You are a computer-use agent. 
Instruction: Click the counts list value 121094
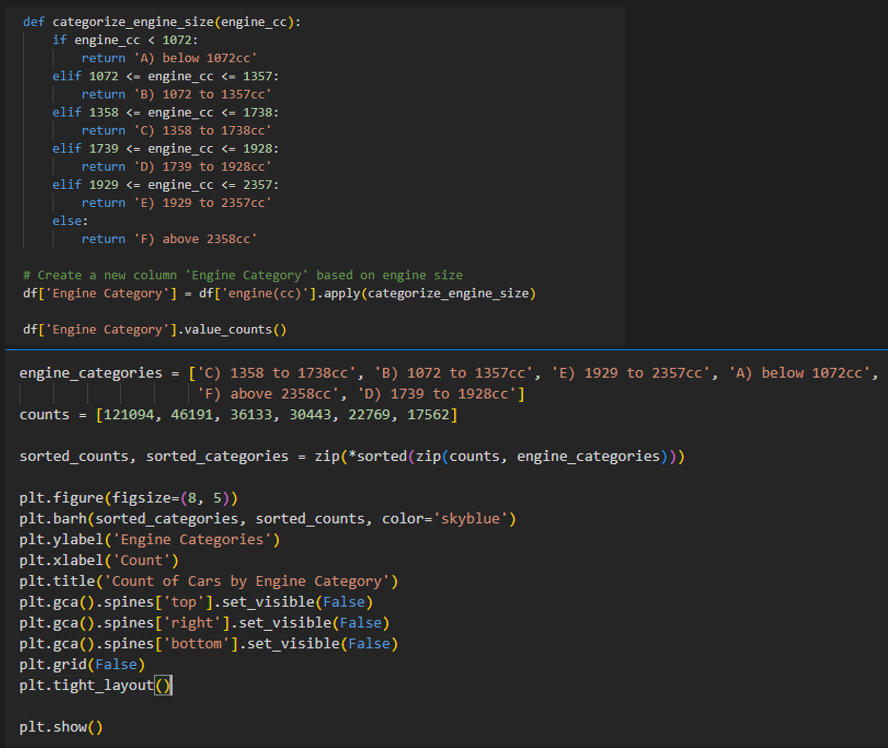pyautogui.click(x=129, y=414)
